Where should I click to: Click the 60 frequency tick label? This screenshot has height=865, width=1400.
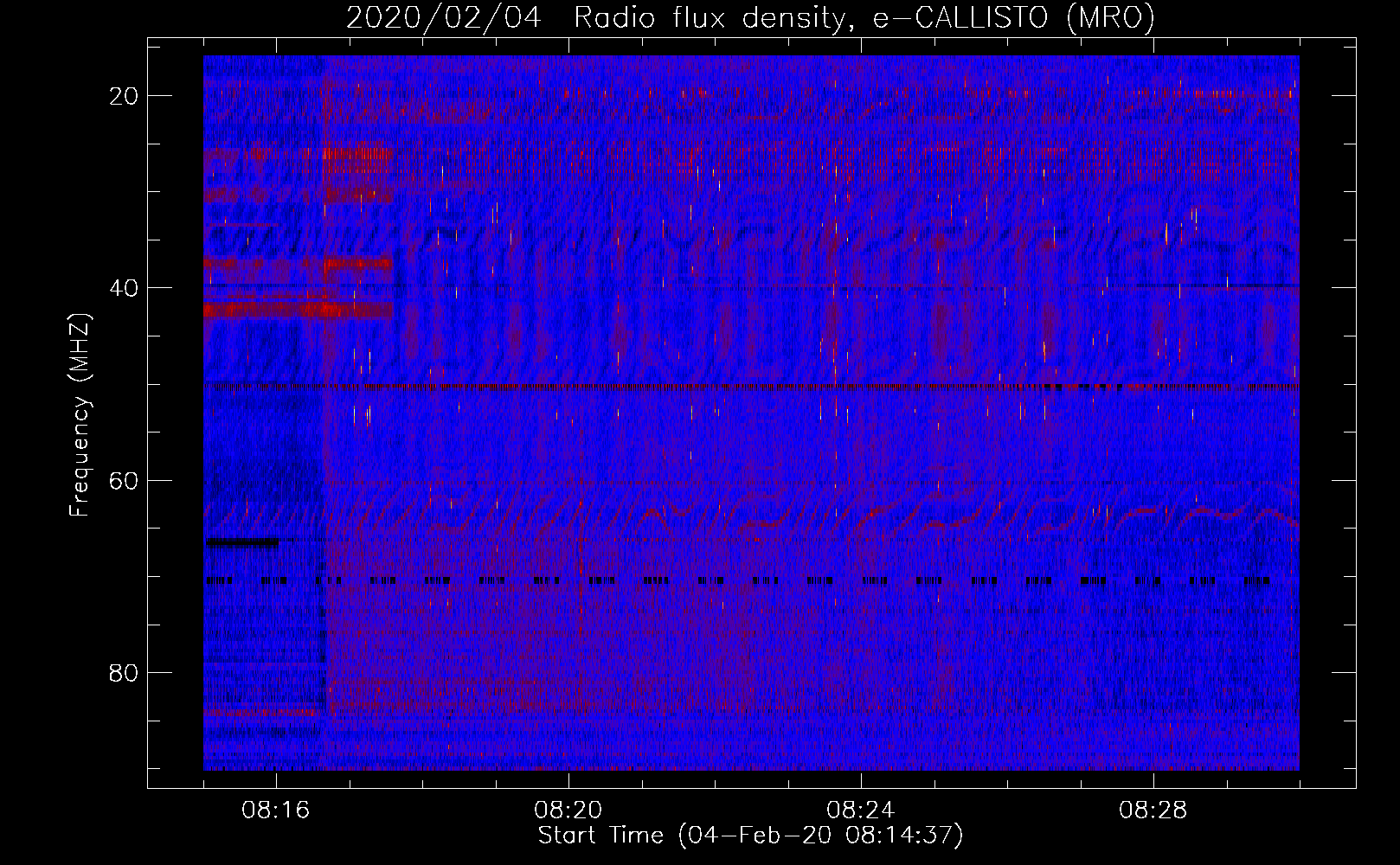click(x=125, y=480)
